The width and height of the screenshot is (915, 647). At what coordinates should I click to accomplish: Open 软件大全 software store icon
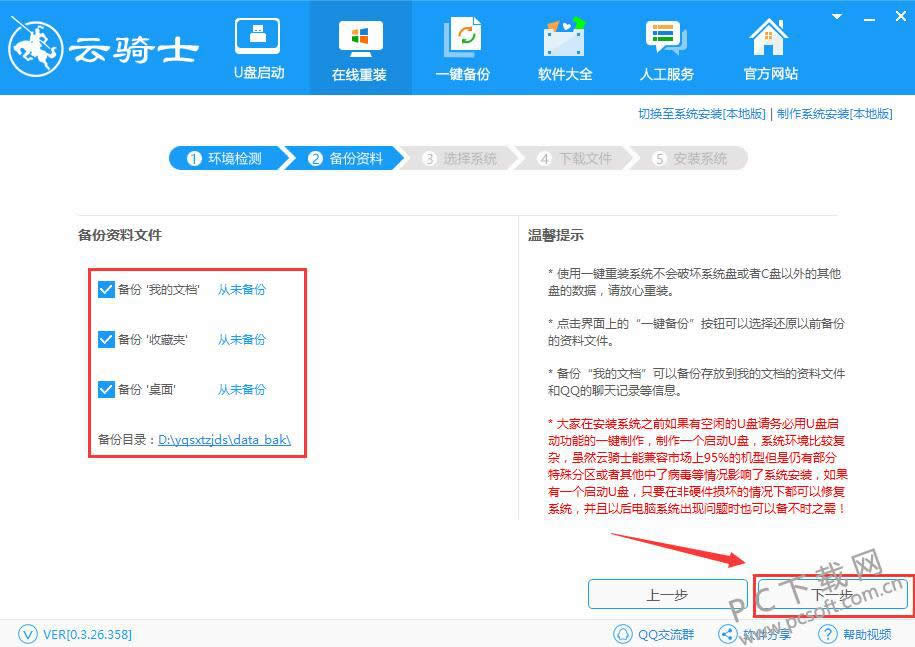coord(564,37)
